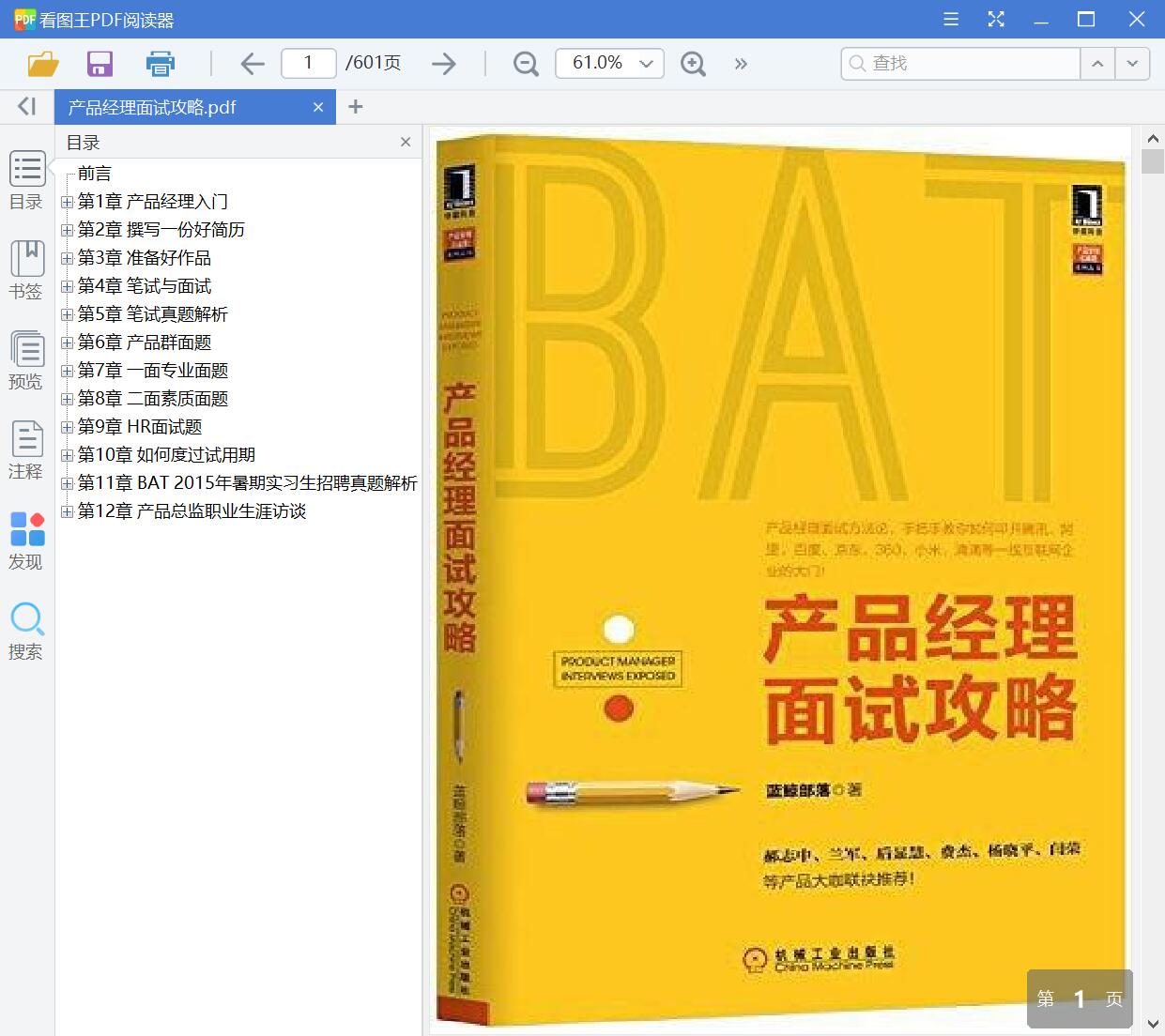Click the page number input field
Screen dimensions: 1165x1036
click(x=308, y=63)
